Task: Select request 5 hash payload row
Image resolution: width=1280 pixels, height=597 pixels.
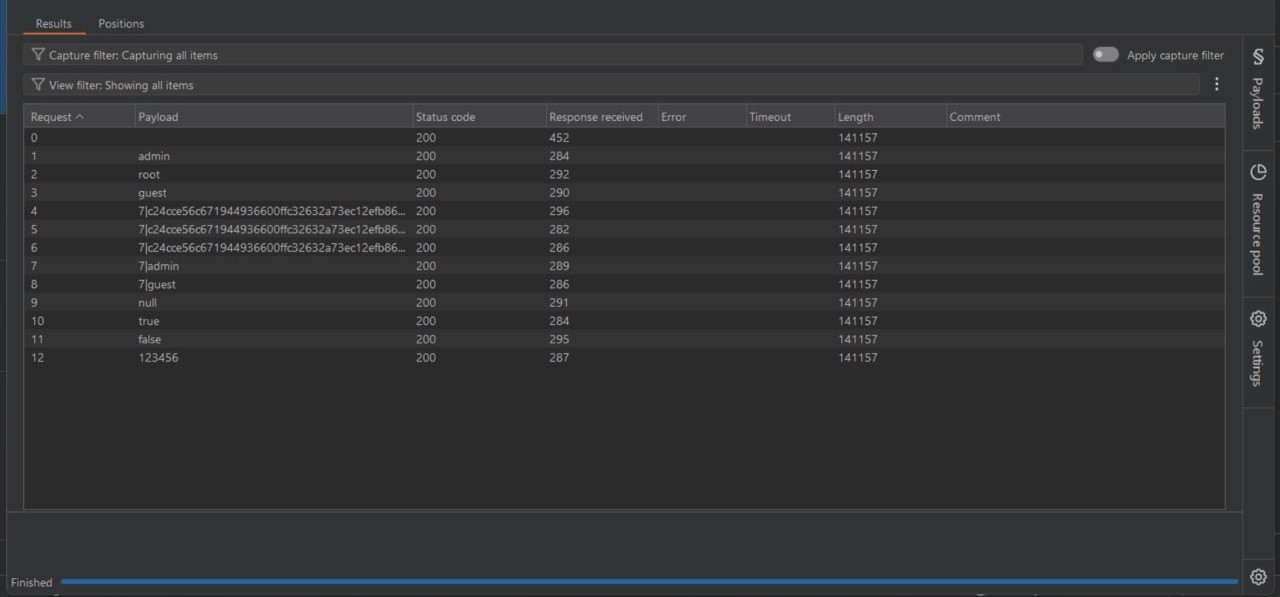Action: 624,229
